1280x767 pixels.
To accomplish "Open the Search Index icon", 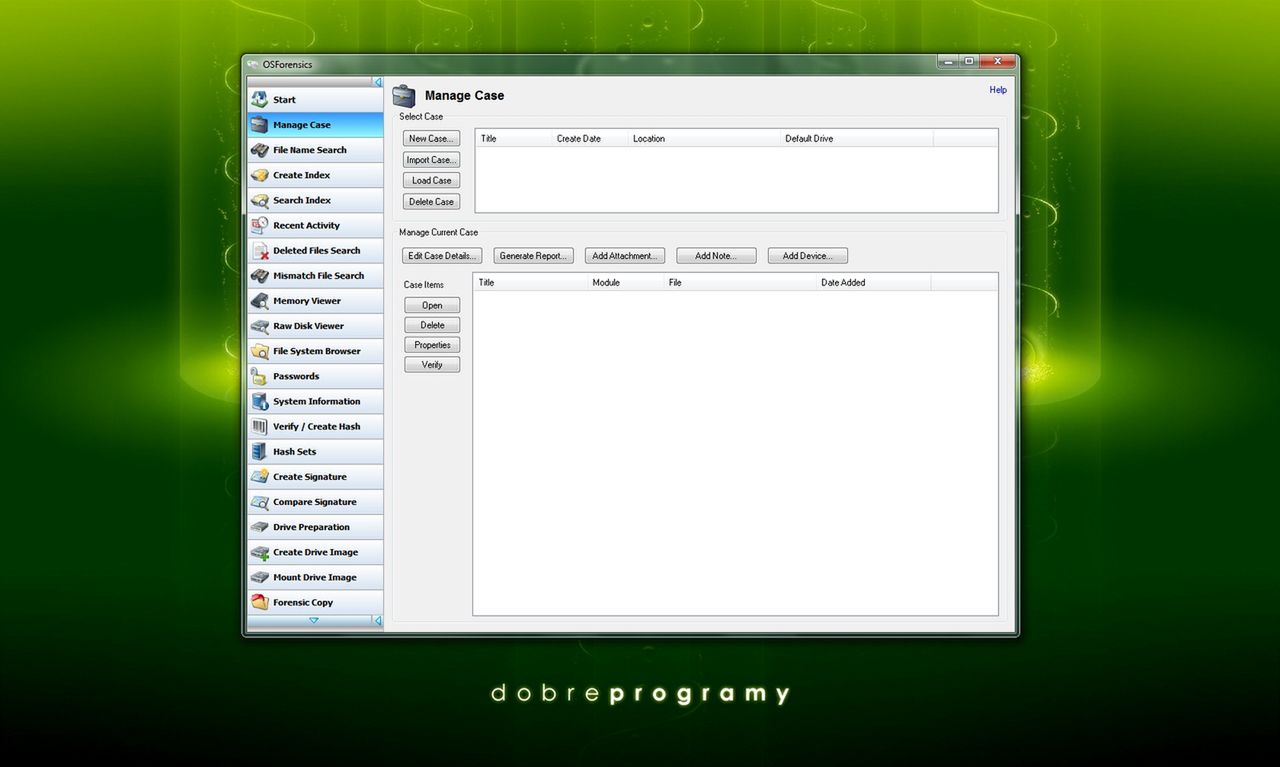I will (259, 200).
